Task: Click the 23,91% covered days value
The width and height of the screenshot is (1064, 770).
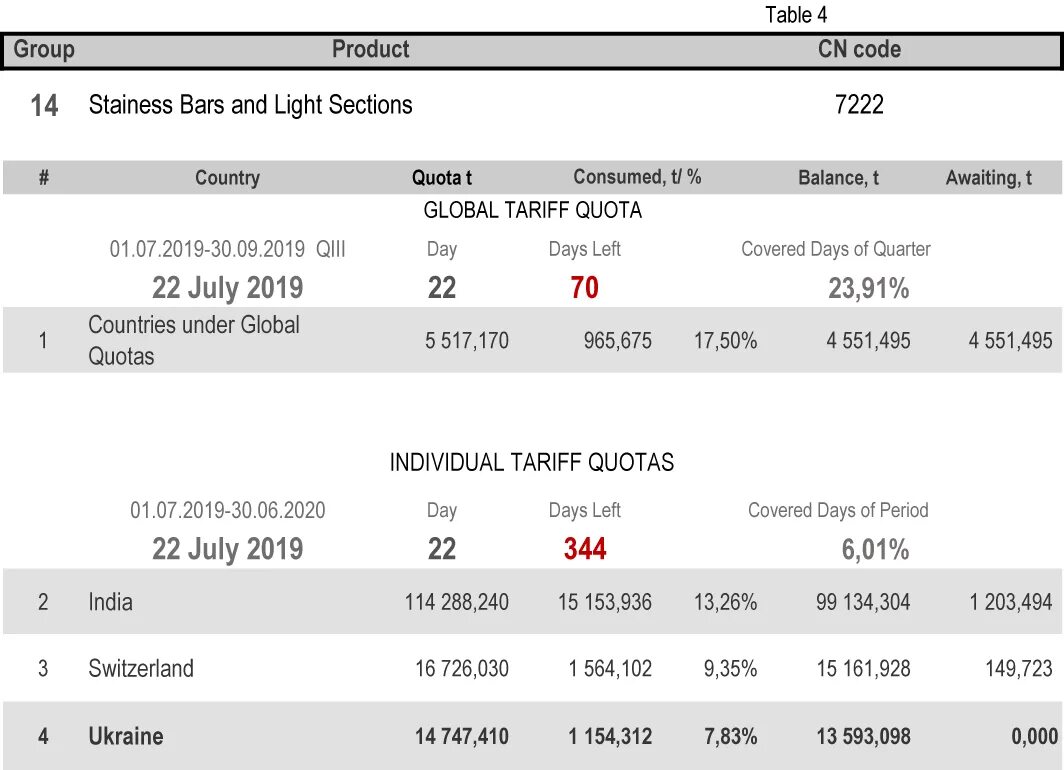Action: pos(869,289)
